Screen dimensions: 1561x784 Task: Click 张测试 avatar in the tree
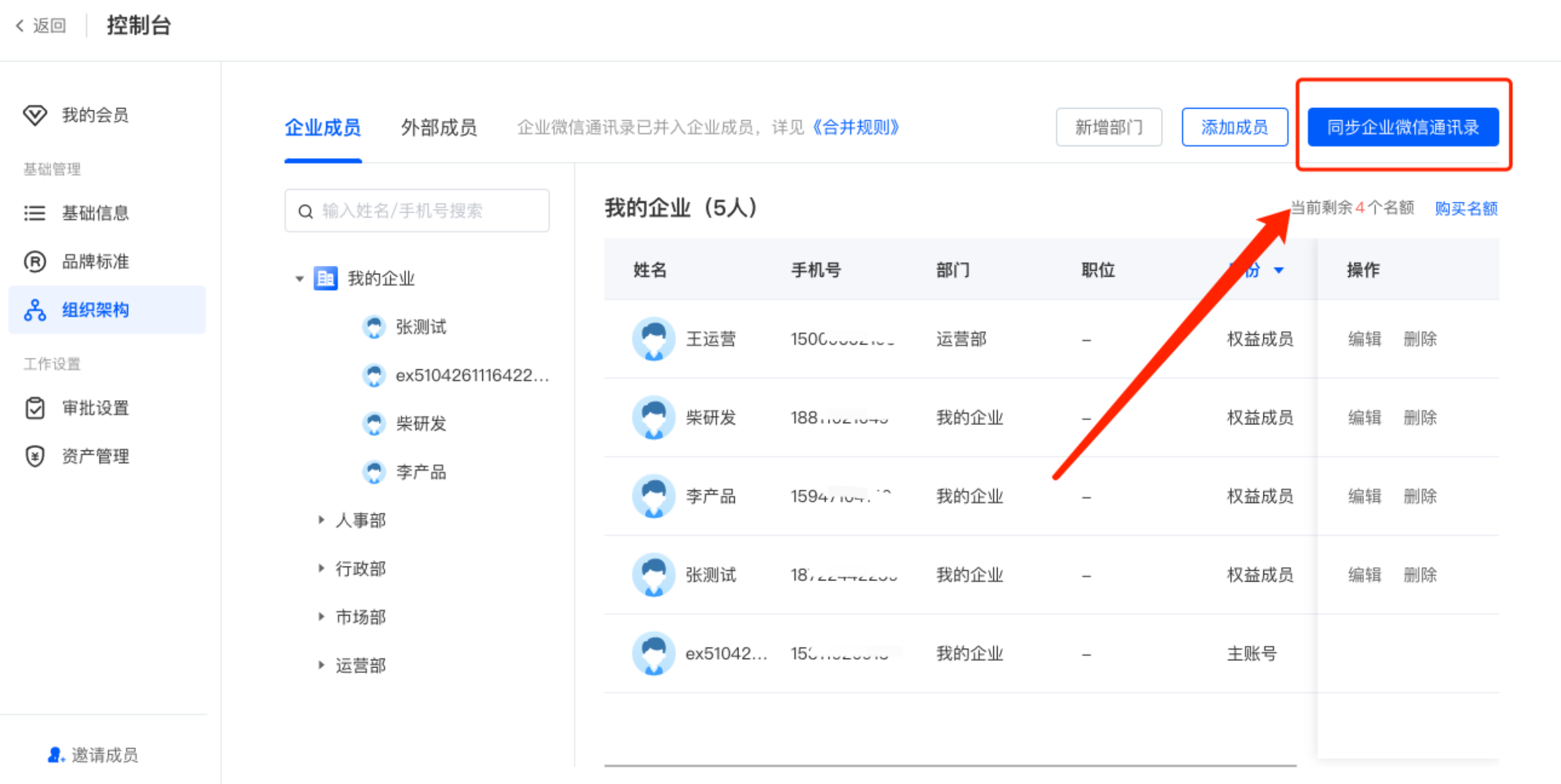coord(374,327)
